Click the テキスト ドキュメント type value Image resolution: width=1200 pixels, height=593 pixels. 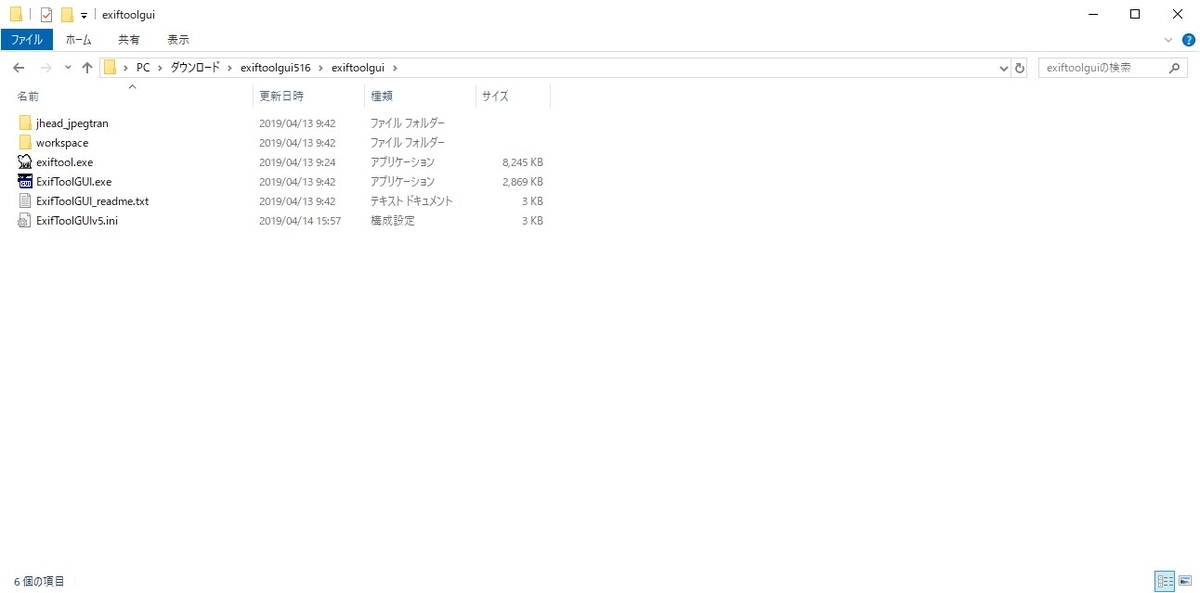click(x=412, y=201)
